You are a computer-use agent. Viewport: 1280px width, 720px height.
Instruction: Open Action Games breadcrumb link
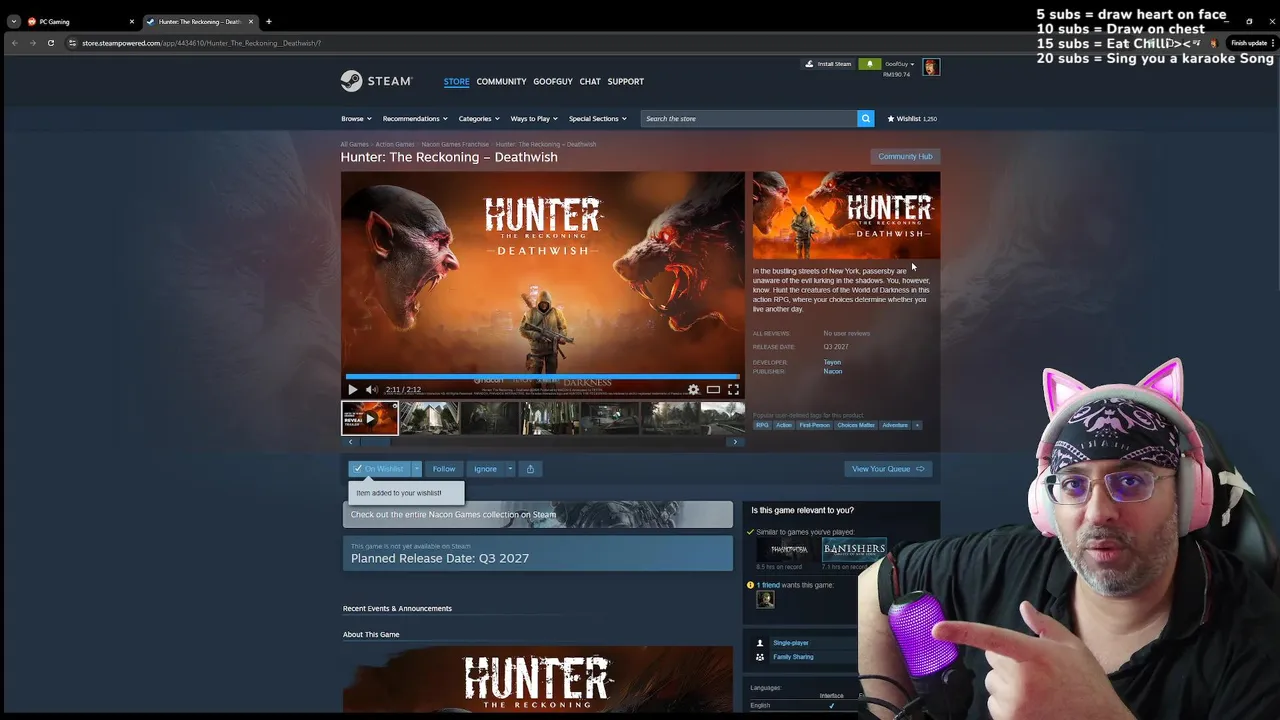click(395, 144)
